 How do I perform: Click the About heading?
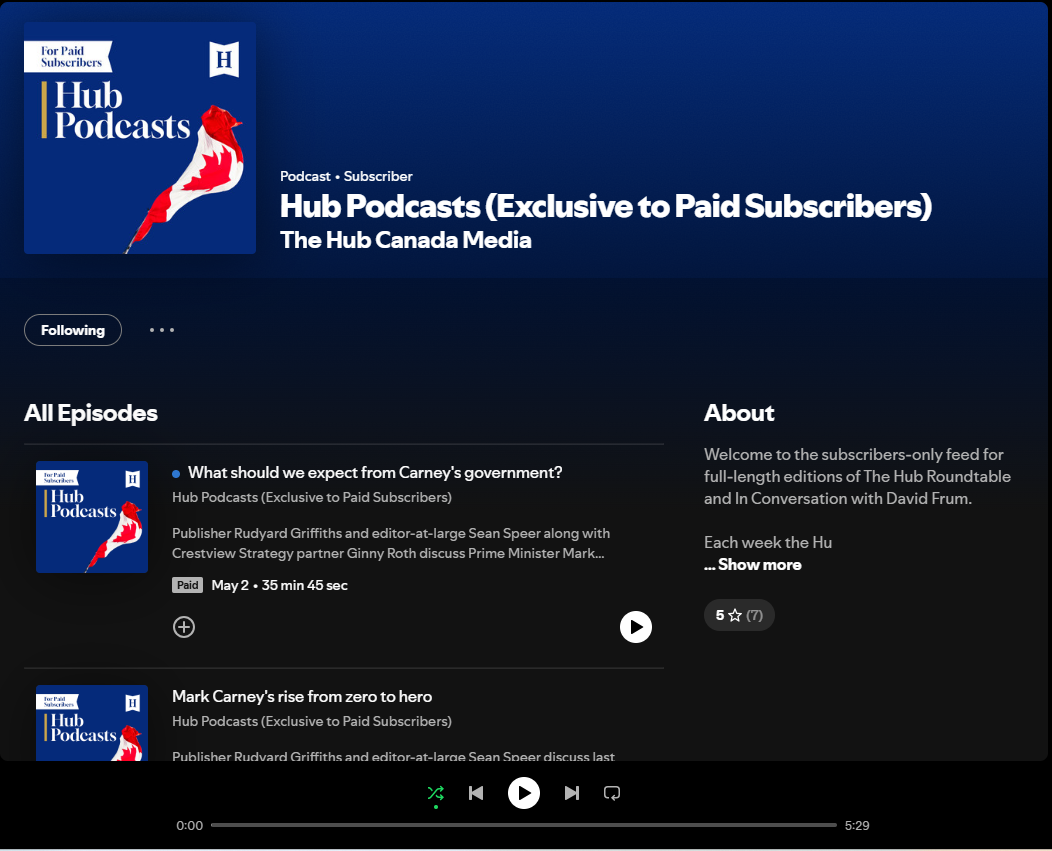tap(739, 413)
